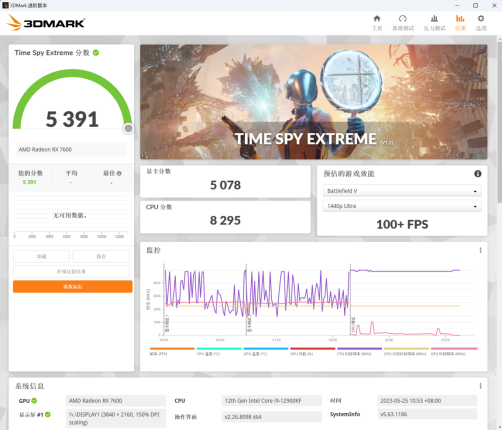502x431 pixels.
Task: Click the 加载 (Load) button
Action: [41, 256]
